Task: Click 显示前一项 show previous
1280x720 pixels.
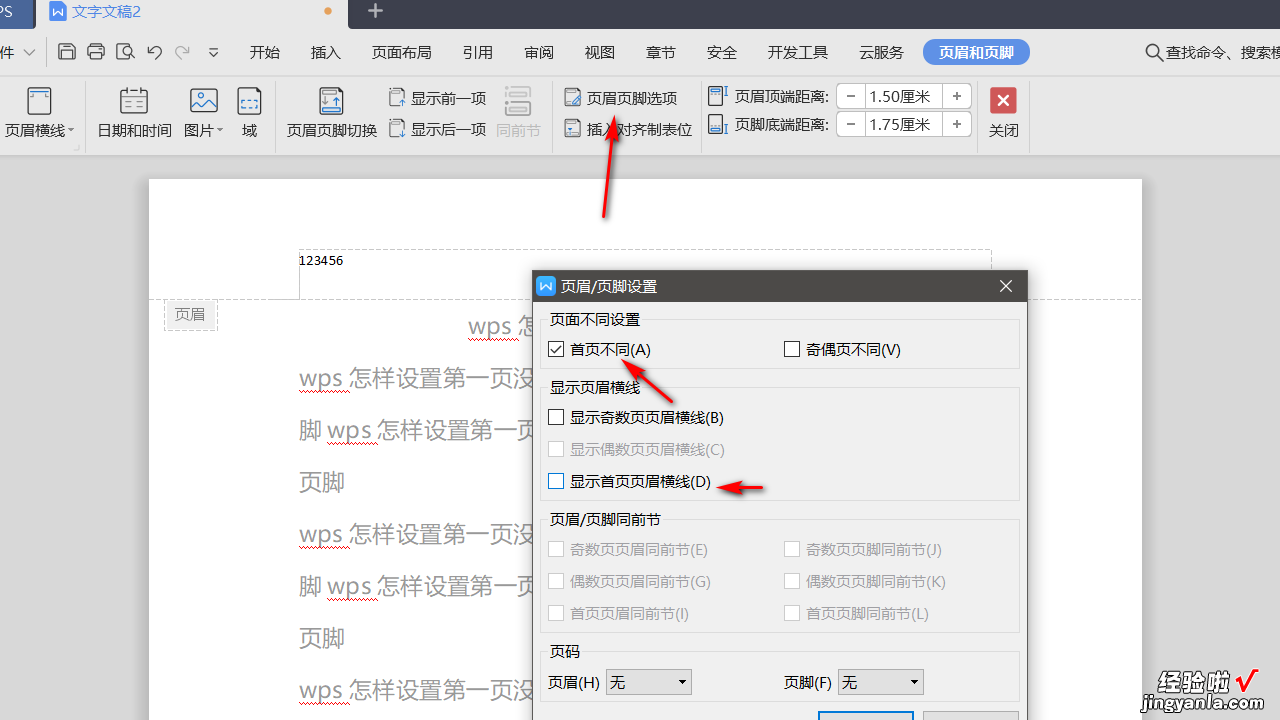Action: (437, 98)
